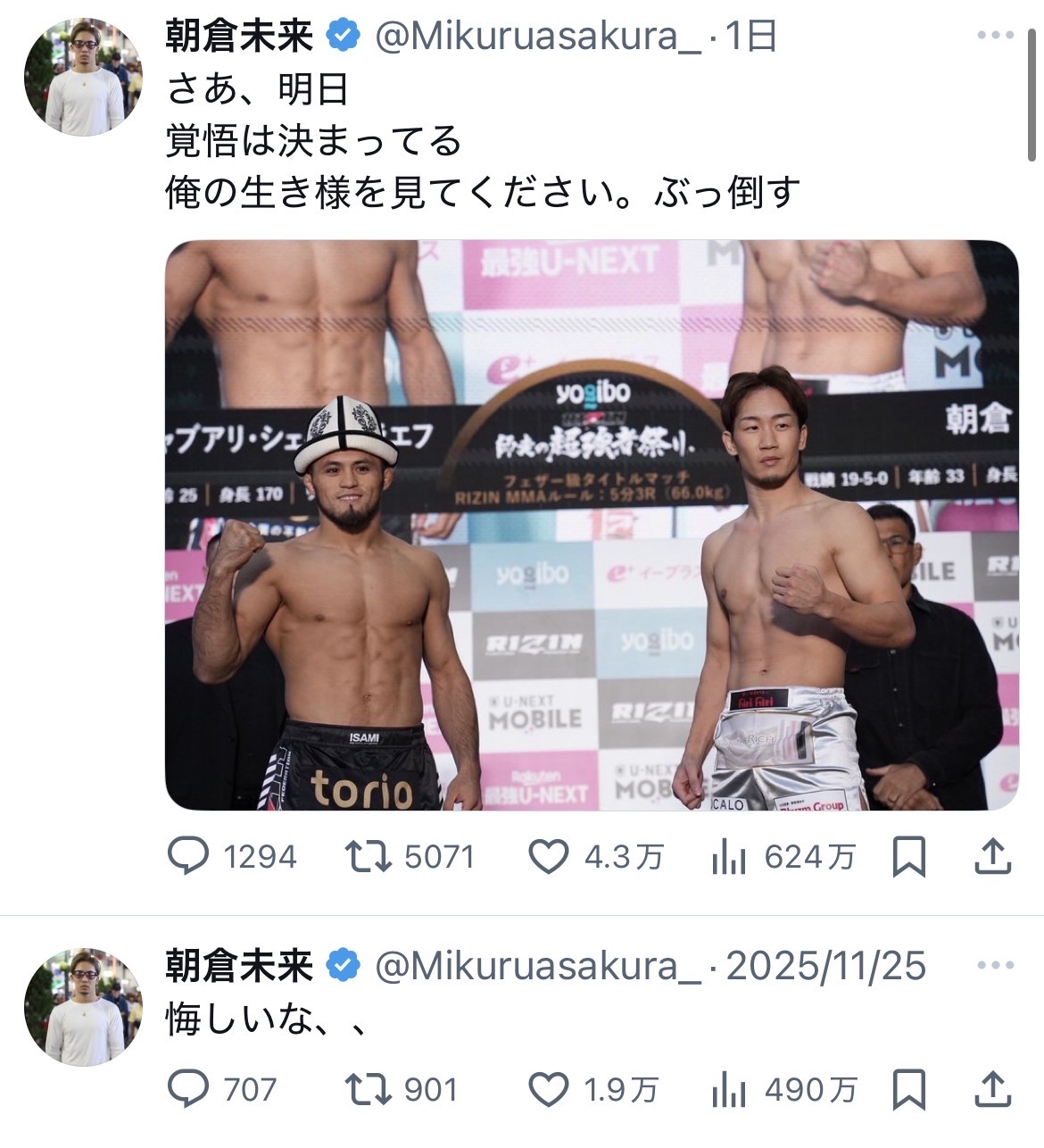This screenshot has height=1148, width=1044.
Task: Open profile avatar on second tweet
Action: [x=83, y=1007]
